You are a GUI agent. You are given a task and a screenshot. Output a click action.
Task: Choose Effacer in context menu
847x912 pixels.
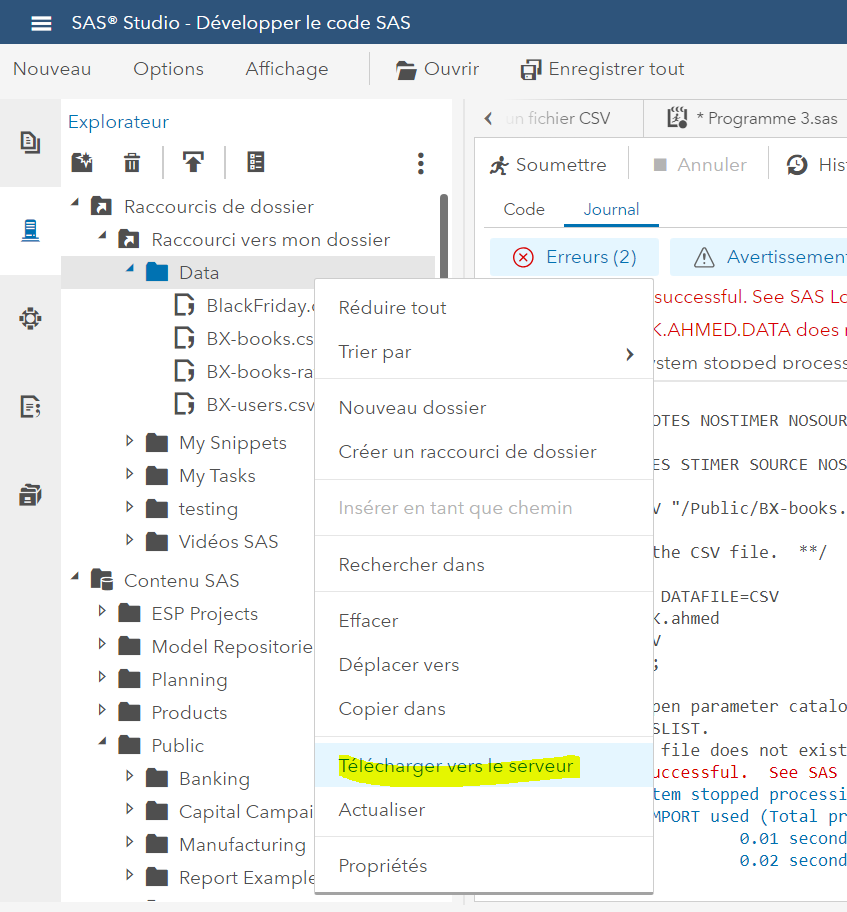pyautogui.click(x=484, y=621)
